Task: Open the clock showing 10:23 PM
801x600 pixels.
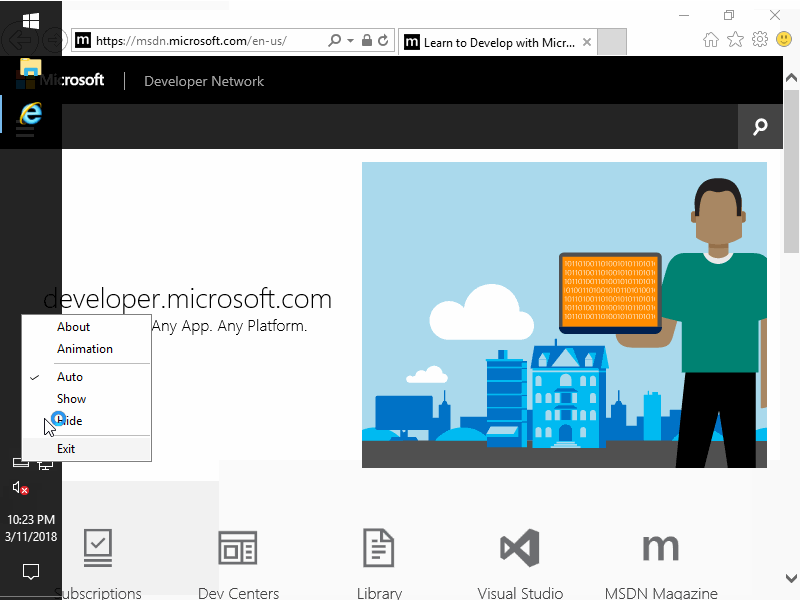Action: 31,528
